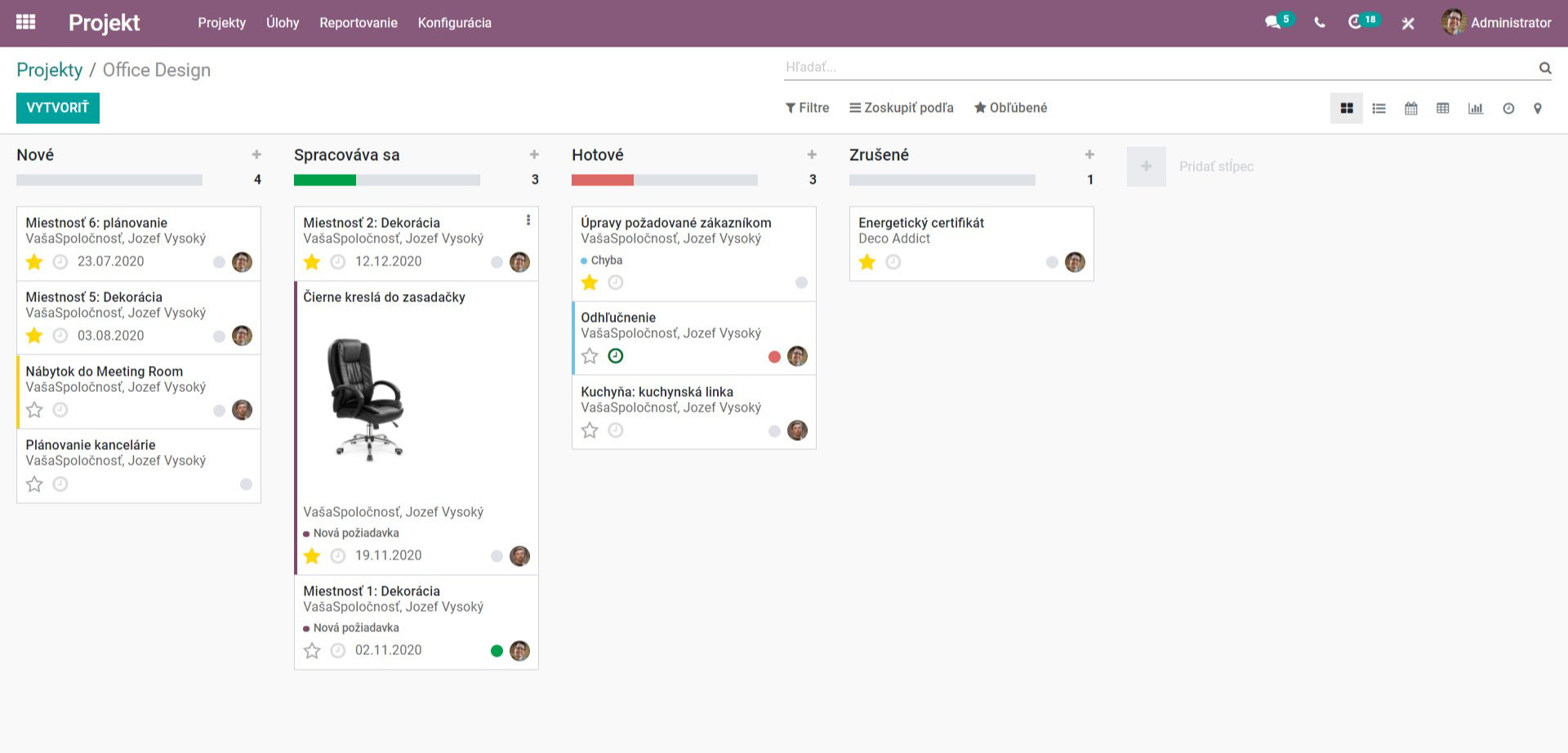Open the conversations icon with badge 5
The height and width of the screenshot is (753, 1568).
(1279, 22)
